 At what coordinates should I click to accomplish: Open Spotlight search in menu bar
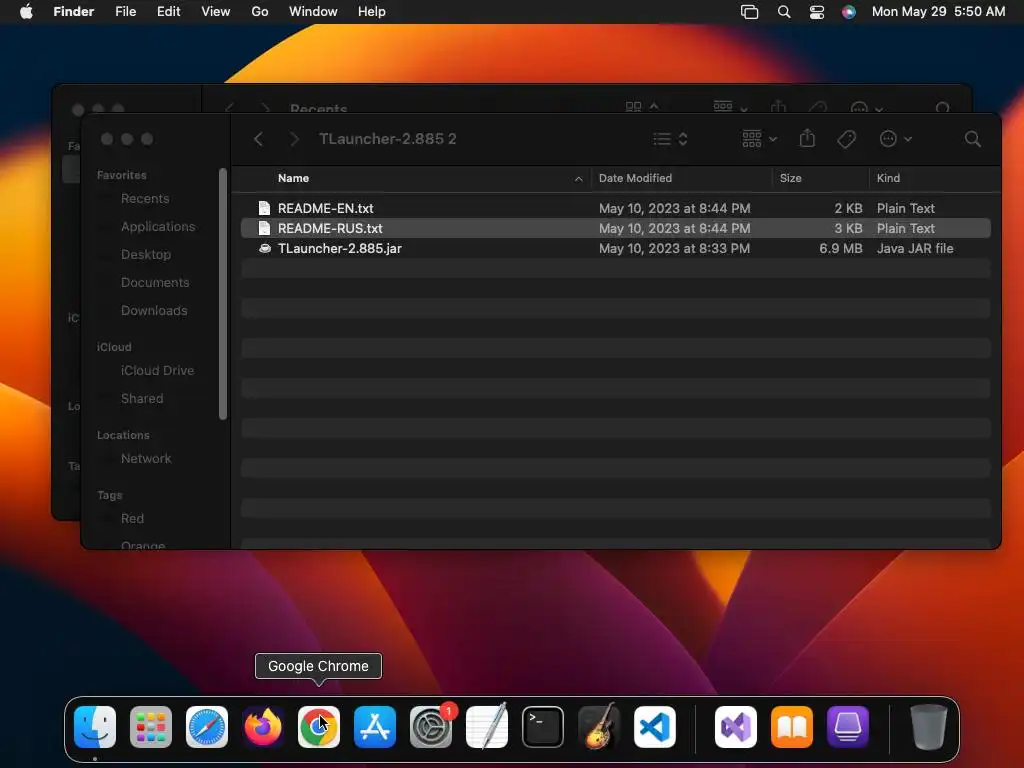(x=784, y=12)
